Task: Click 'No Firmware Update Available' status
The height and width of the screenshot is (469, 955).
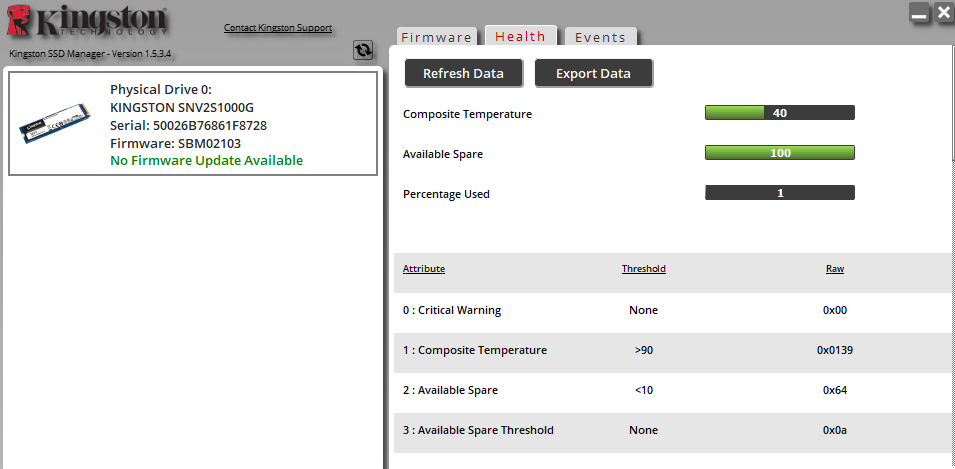Action: pos(206,161)
